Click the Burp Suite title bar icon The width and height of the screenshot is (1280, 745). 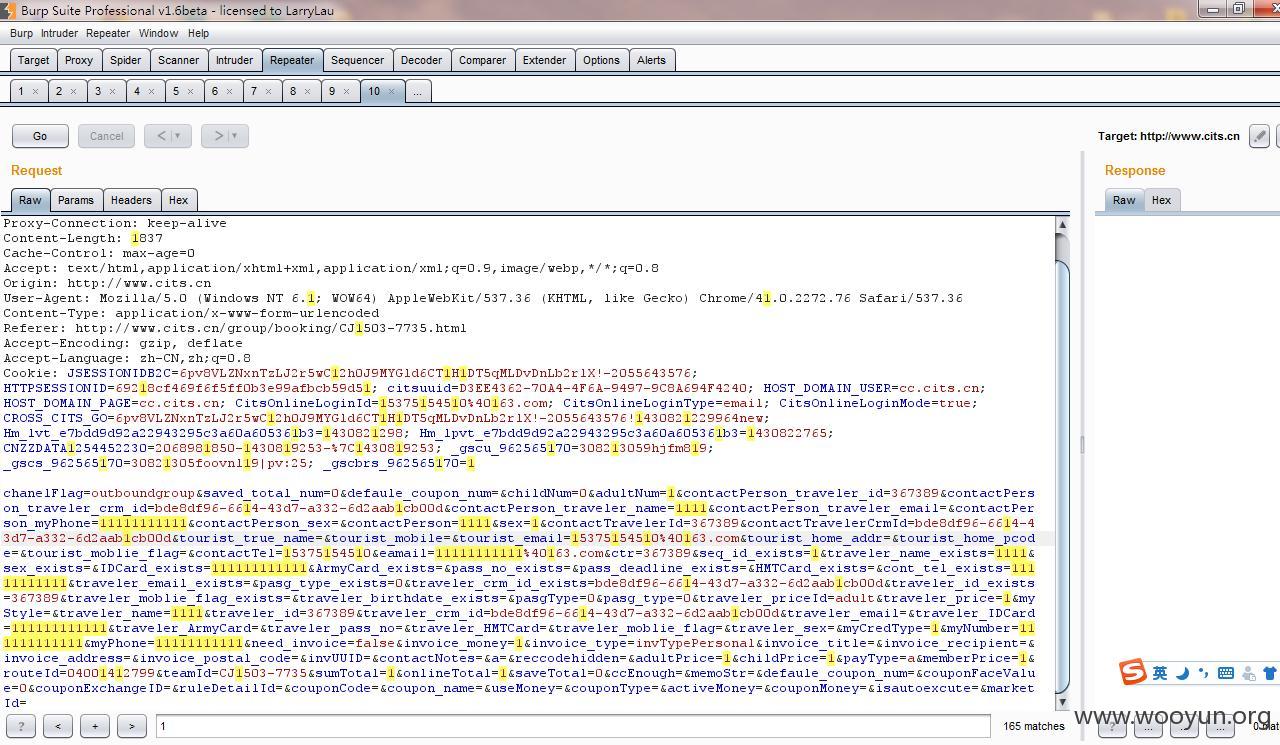(x=9, y=10)
